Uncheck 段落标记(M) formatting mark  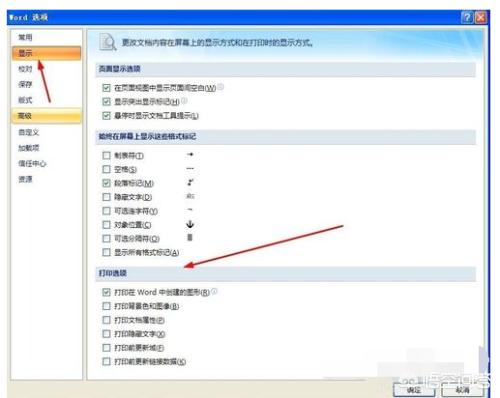click(106, 183)
